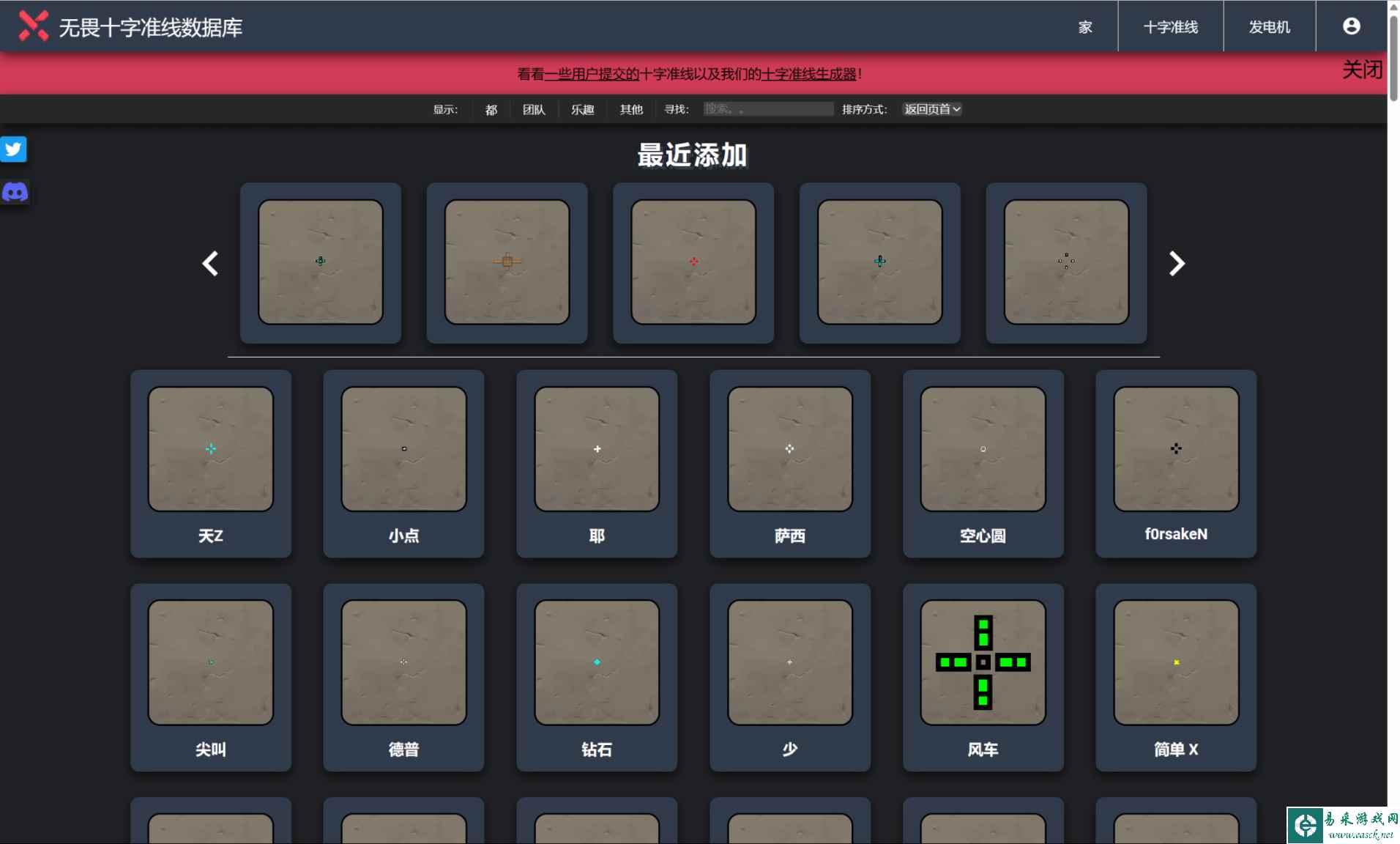Open the 排序方式 sort dropdown

click(x=931, y=109)
